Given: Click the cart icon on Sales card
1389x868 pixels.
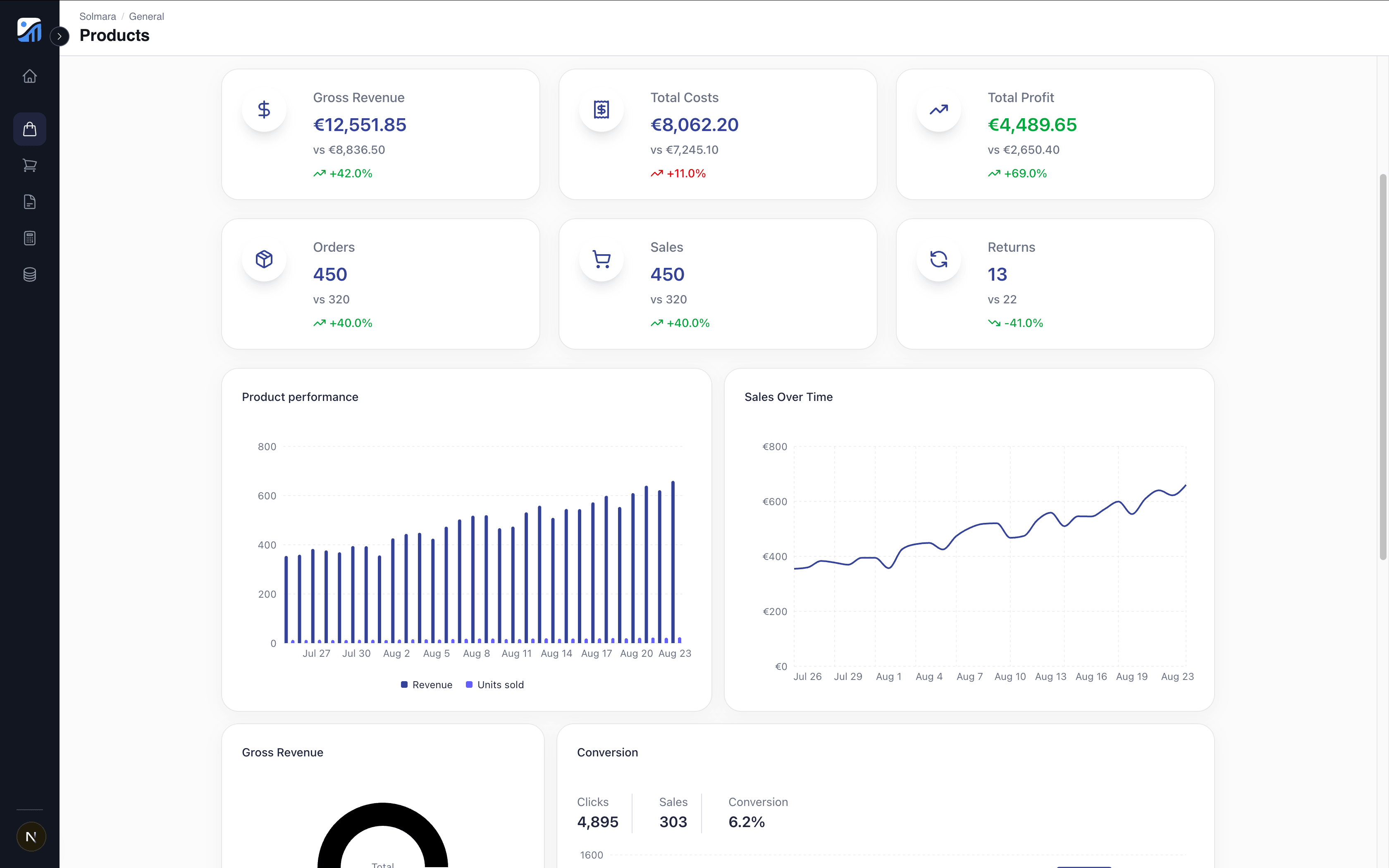Looking at the screenshot, I should pos(601,259).
